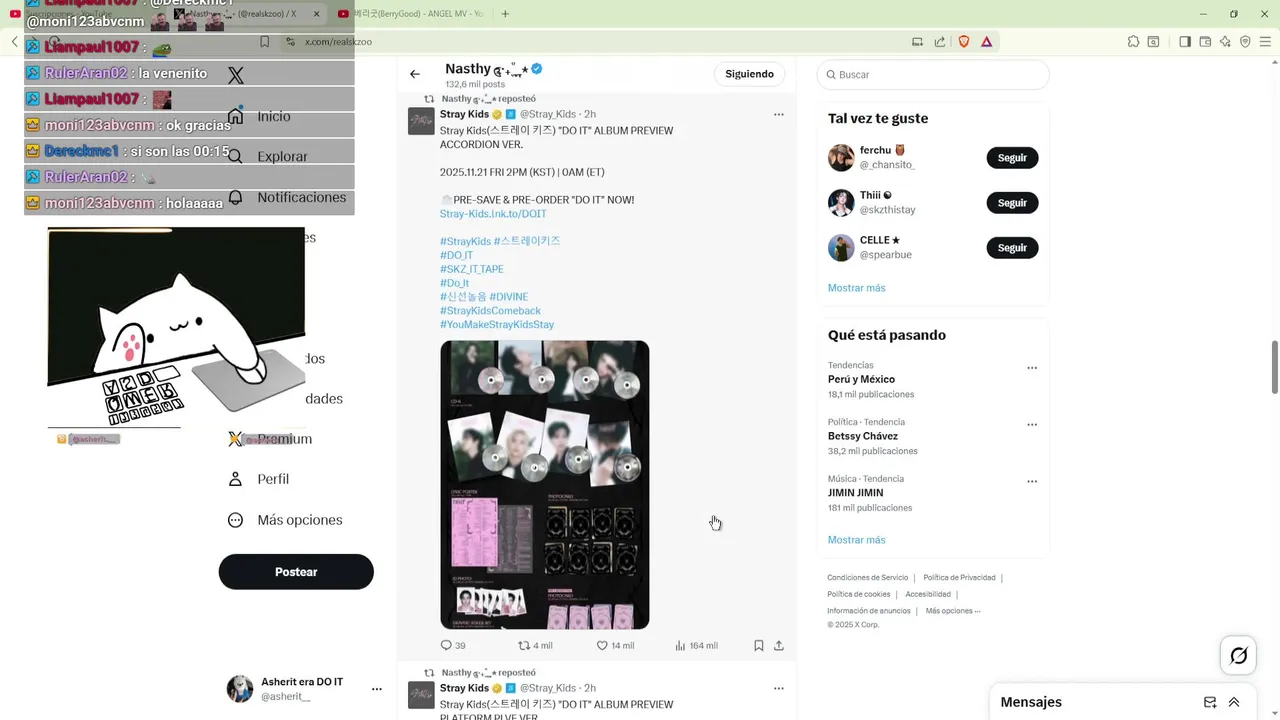Open more options on PLATFORM PLVE VER. post
1280x720 pixels.
[x=779, y=688]
